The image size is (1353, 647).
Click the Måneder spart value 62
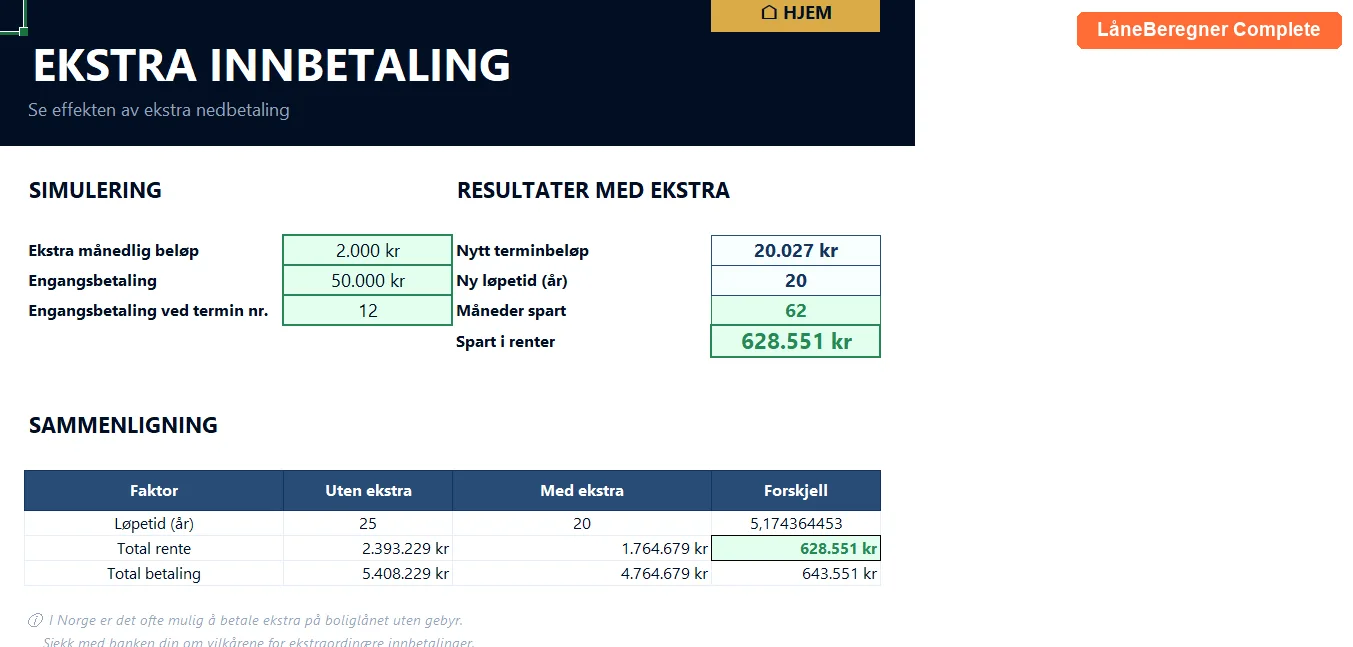tap(796, 311)
